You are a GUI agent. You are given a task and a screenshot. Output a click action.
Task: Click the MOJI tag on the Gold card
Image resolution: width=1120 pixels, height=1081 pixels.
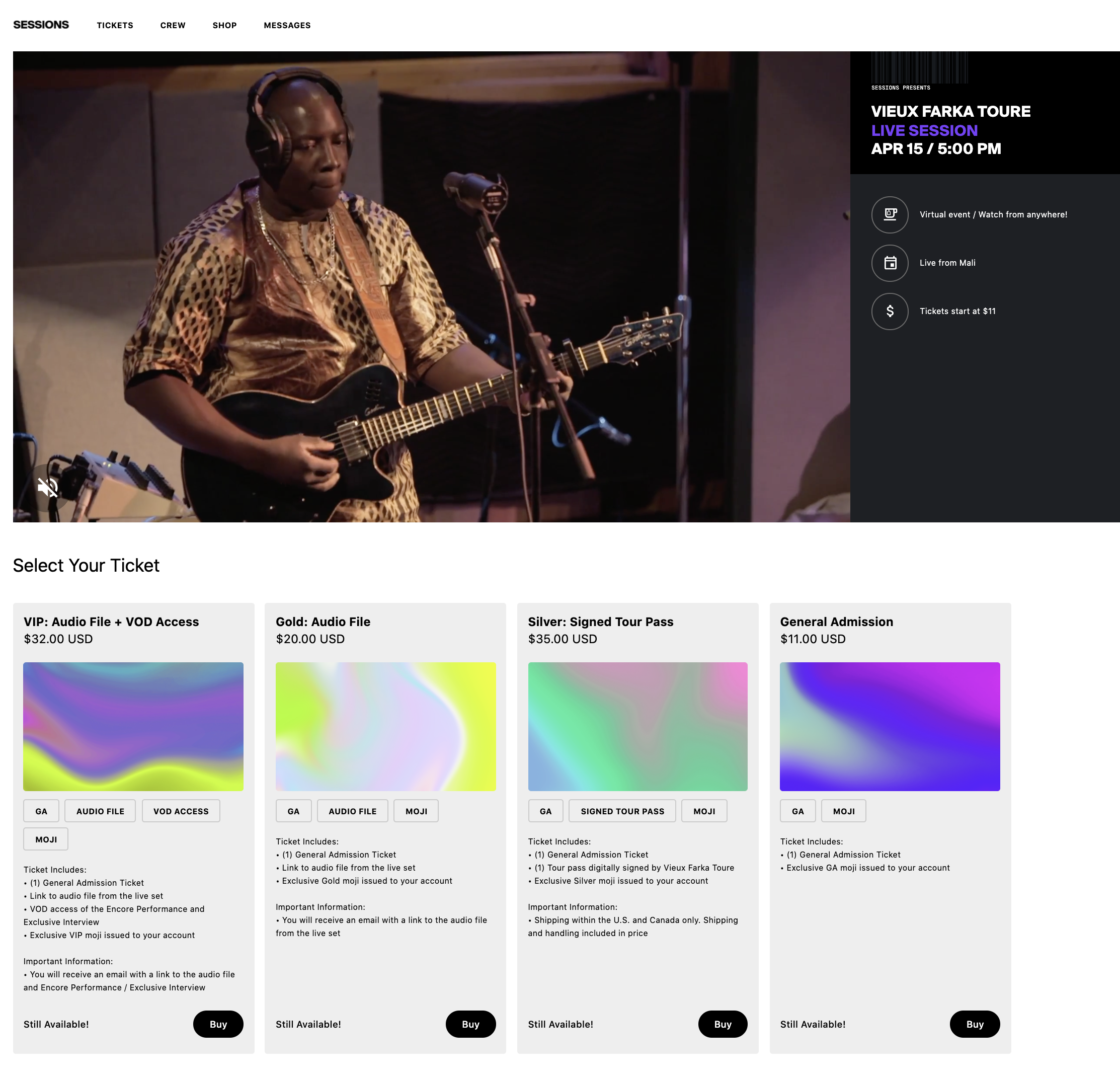[x=416, y=811]
